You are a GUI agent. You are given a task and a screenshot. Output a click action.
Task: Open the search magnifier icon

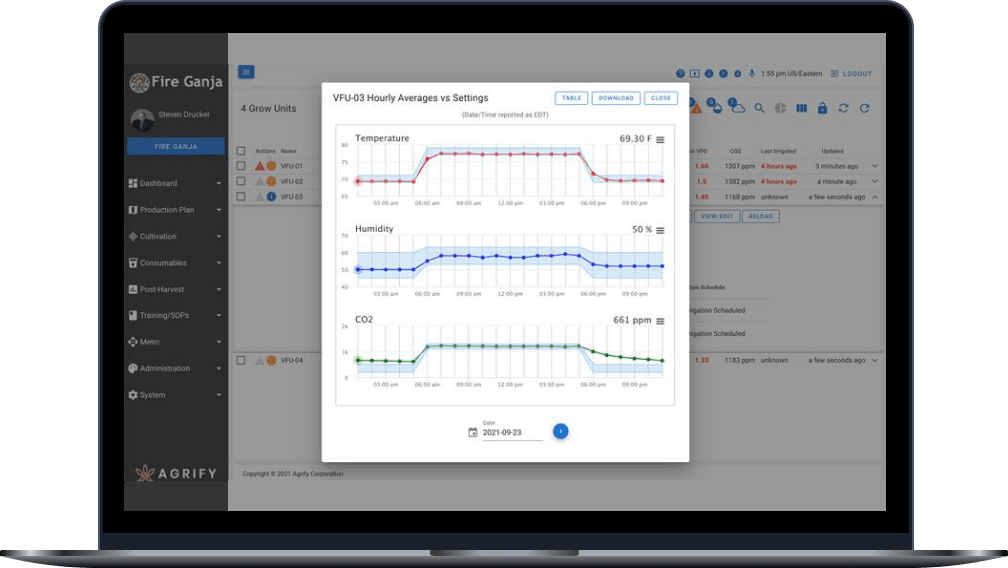(759, 108)
